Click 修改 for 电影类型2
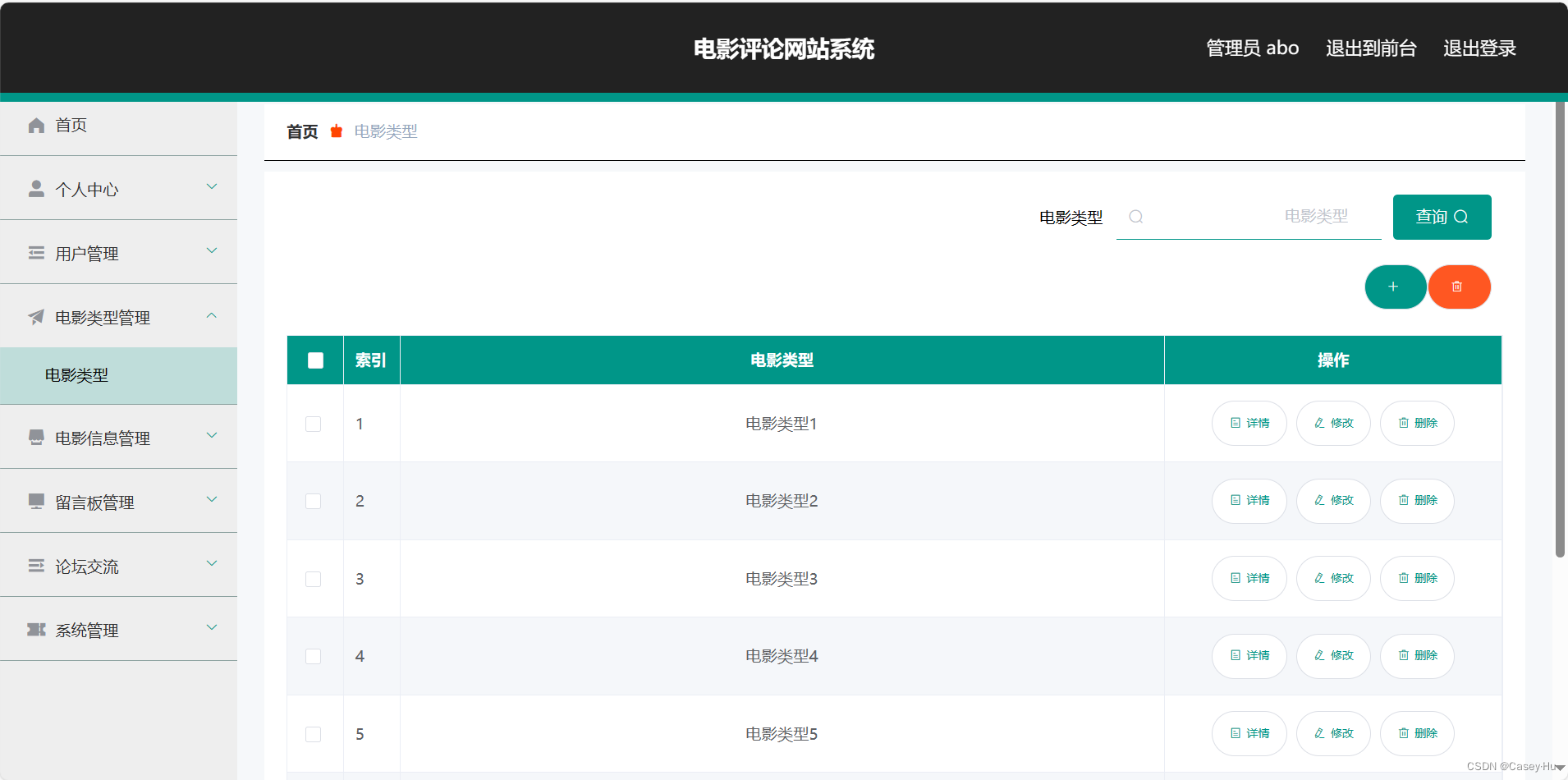 pos(1333,500)
